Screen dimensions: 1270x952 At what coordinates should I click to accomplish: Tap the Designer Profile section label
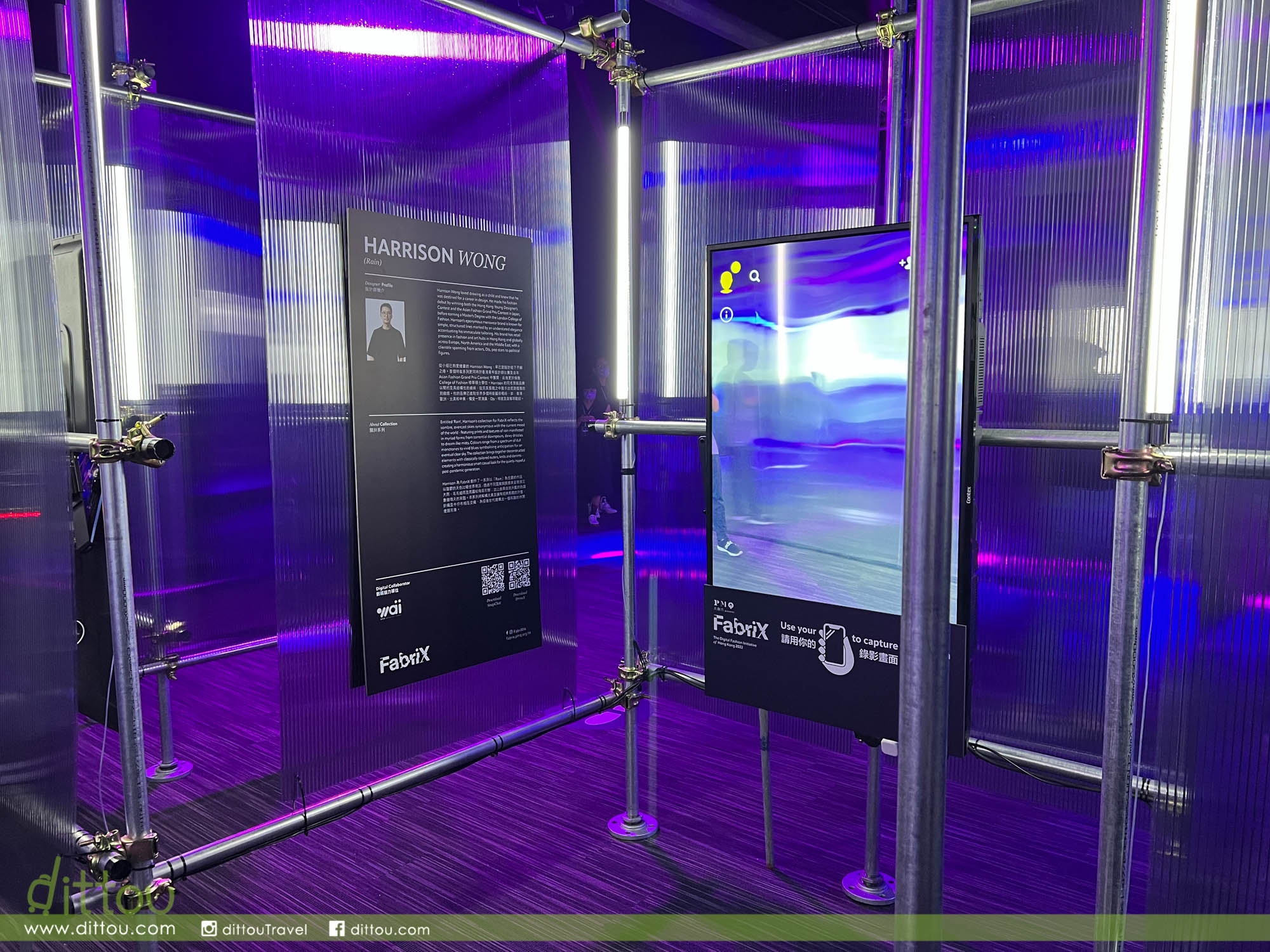[379, 284]
